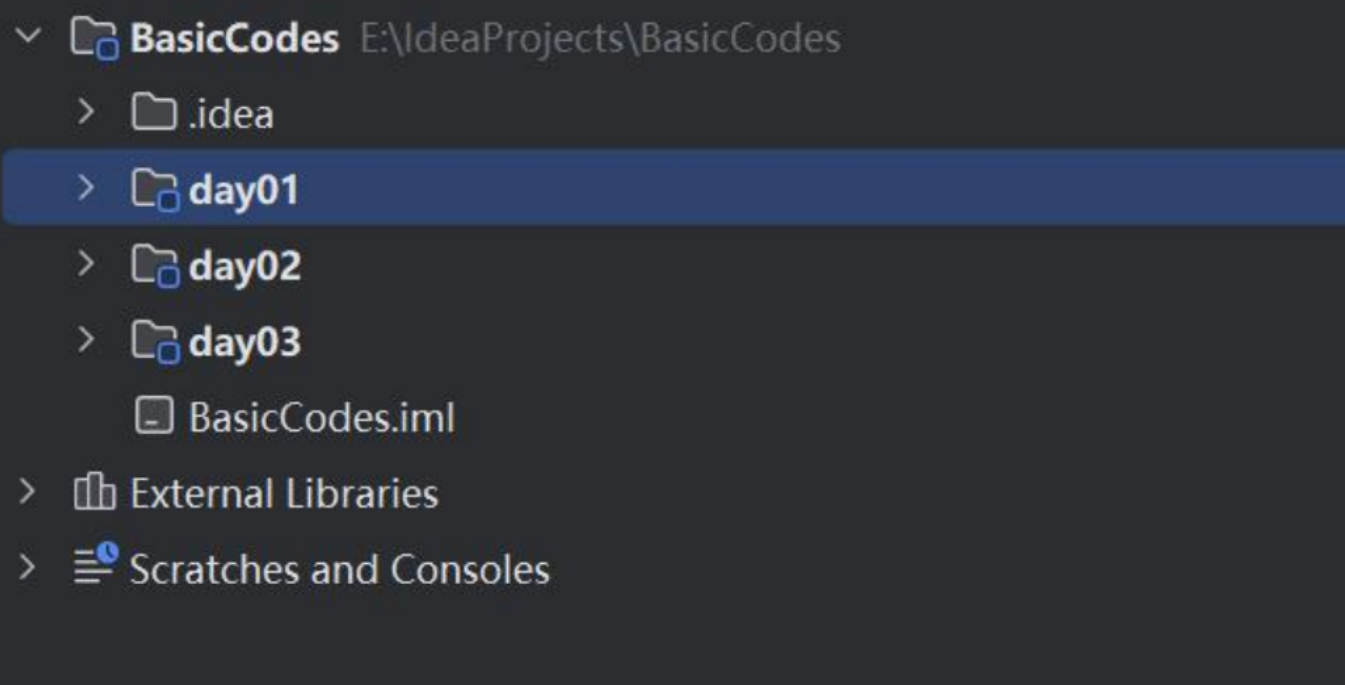Click the .idea folder icon
The height and width of the screenshot is (685, 1345).
(155, 113)
